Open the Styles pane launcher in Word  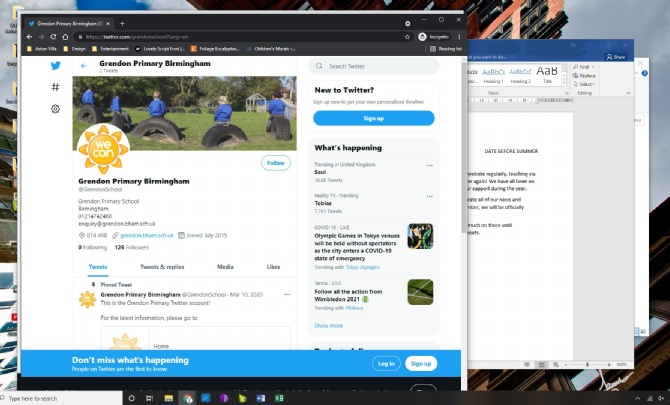(x=567, y=93)
